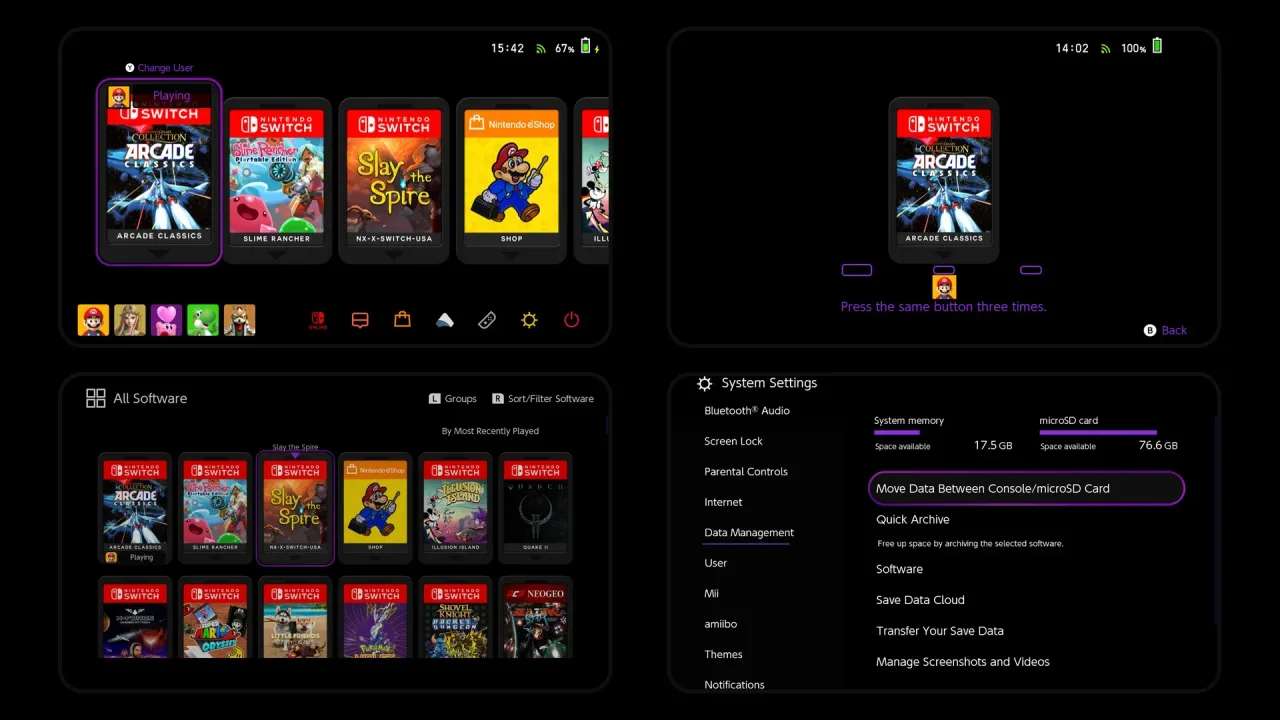Launch Slime Rancher from the Home game row
Image resolution: width=1280 pixels, height=720 pixels.
(x=277, y=180)
